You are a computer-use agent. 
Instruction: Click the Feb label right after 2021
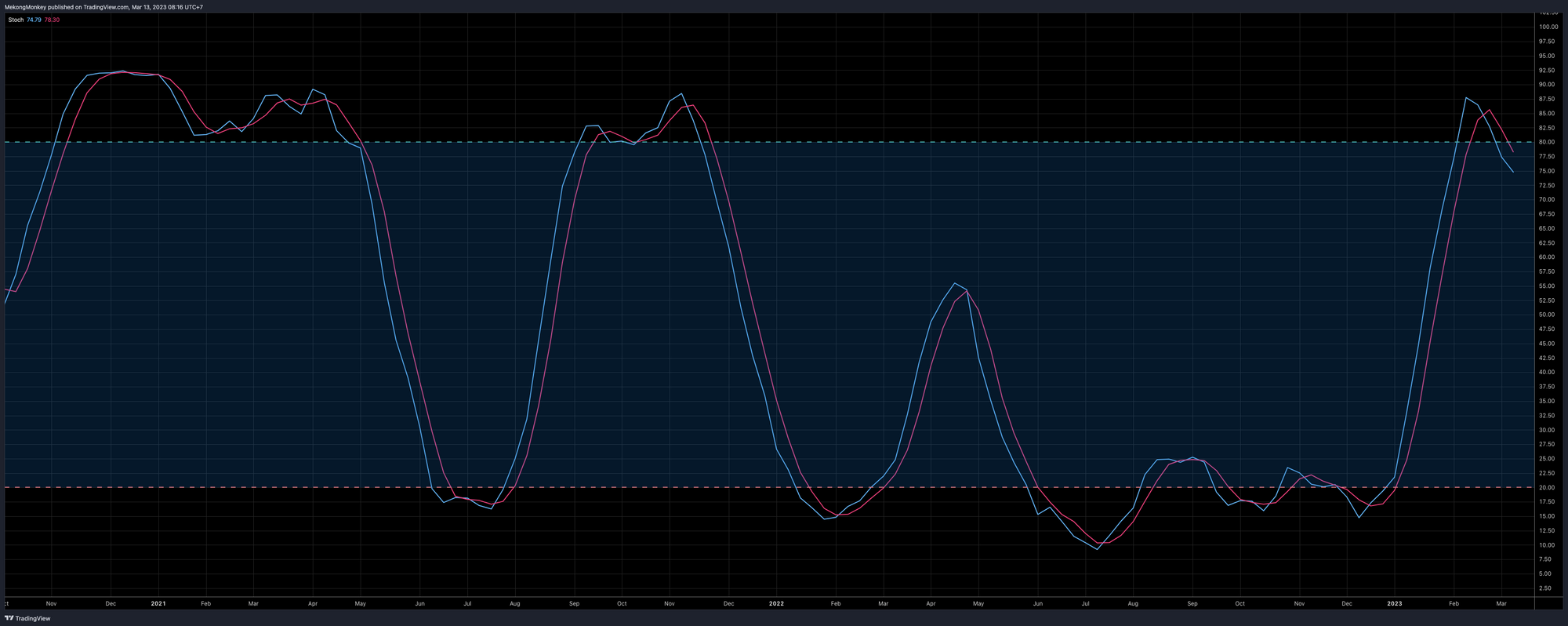pos(205,604)
